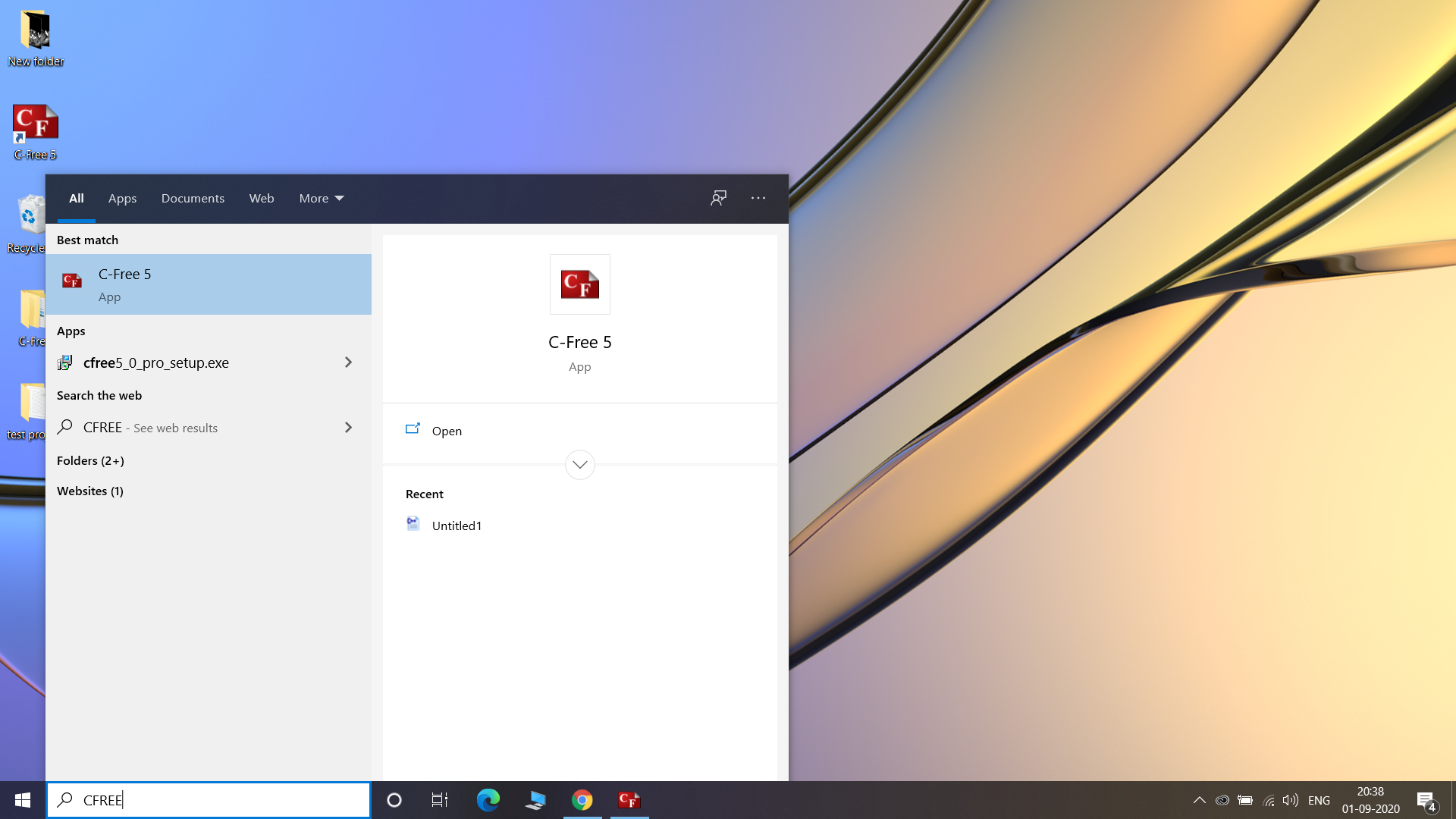The image size is (1456, 819).
Task: Select the cfree5_0_pro_setup.exe result
Action: [x=209, y=362]
